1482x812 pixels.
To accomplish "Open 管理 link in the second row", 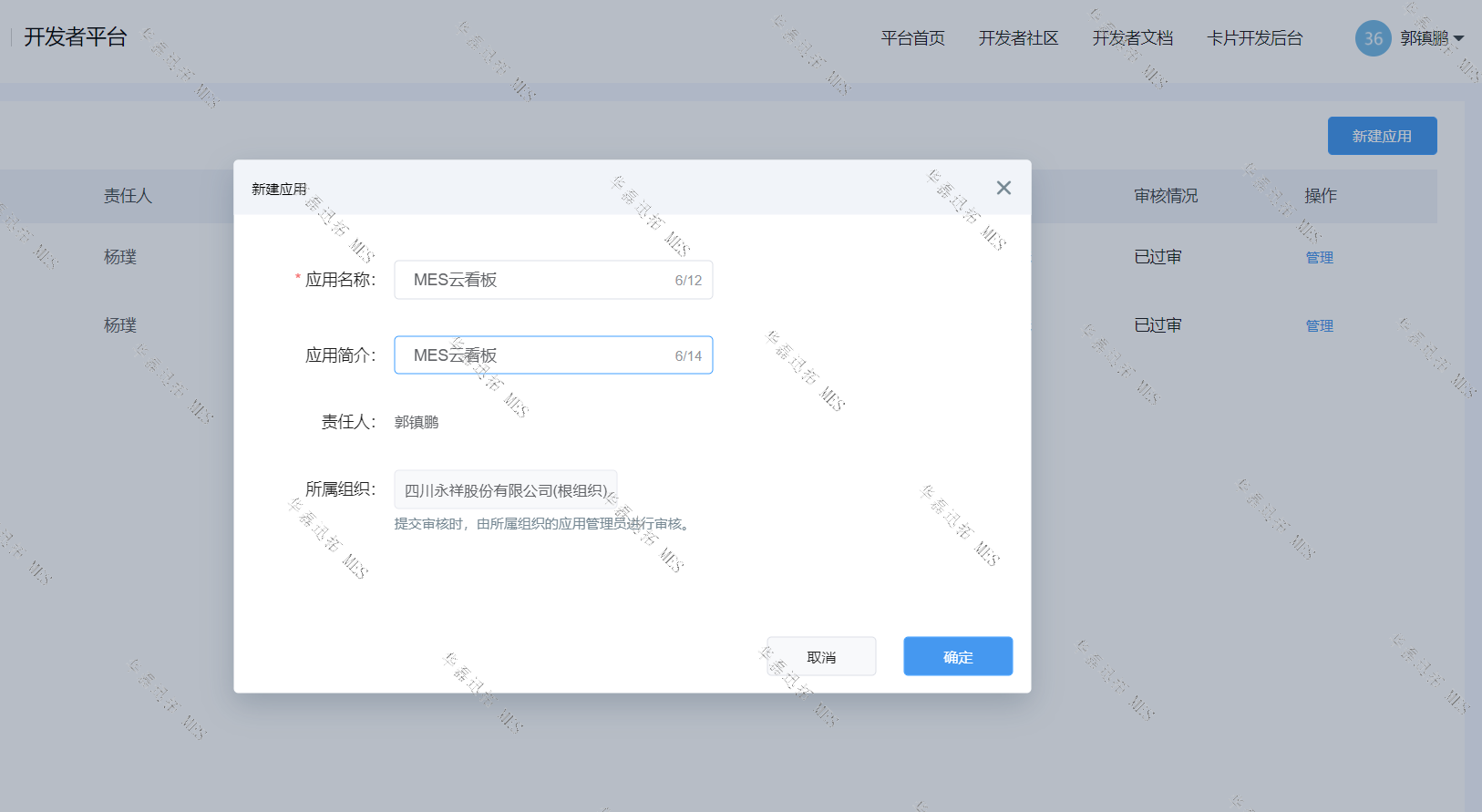I will 1319,326.
